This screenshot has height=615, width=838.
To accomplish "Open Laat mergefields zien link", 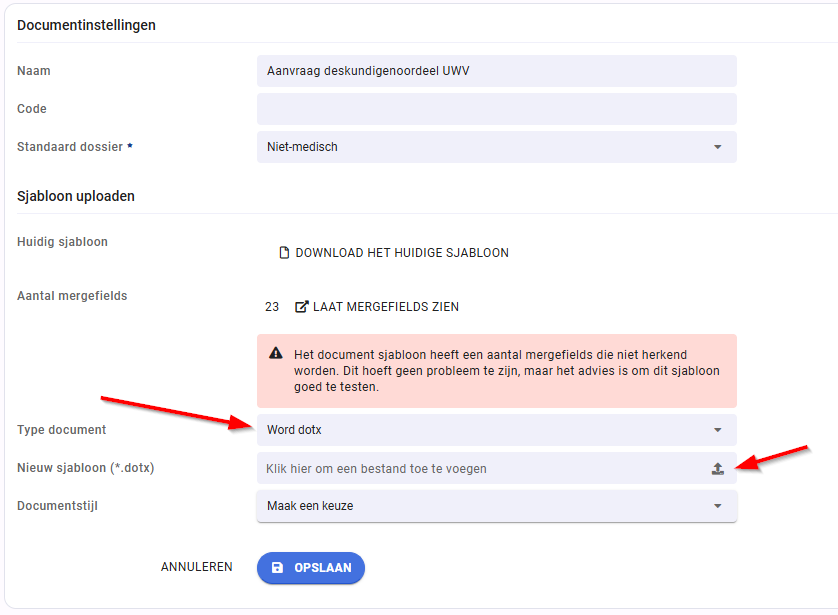I will click(377, 307).
